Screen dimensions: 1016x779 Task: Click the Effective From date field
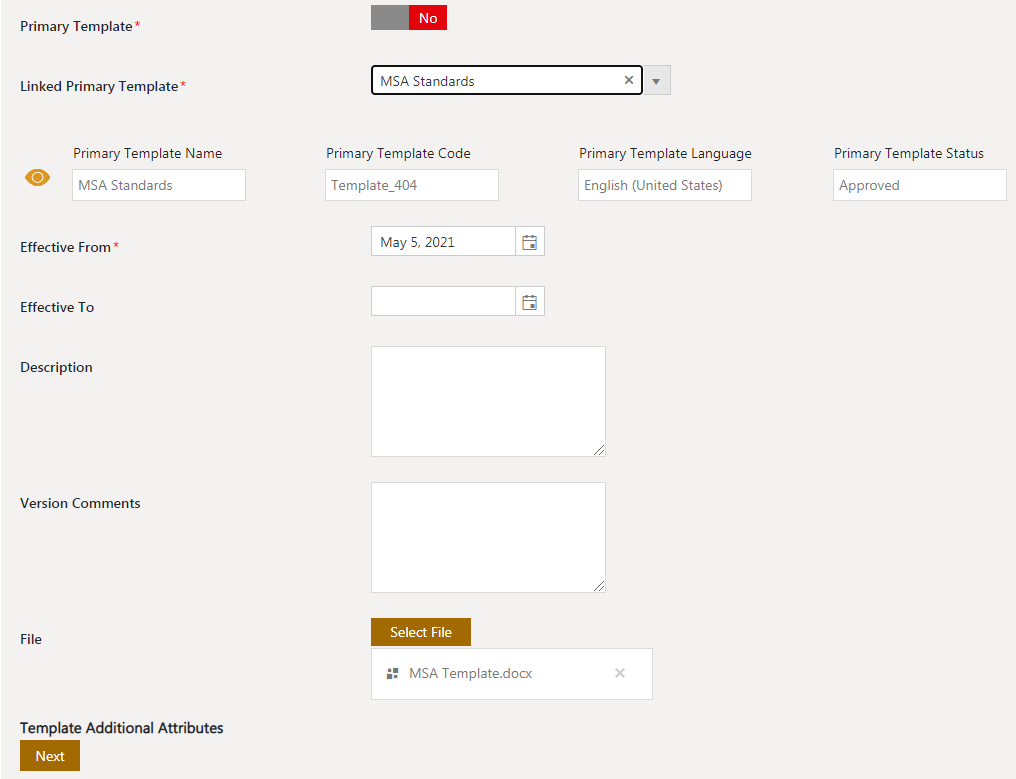(443, 242)
